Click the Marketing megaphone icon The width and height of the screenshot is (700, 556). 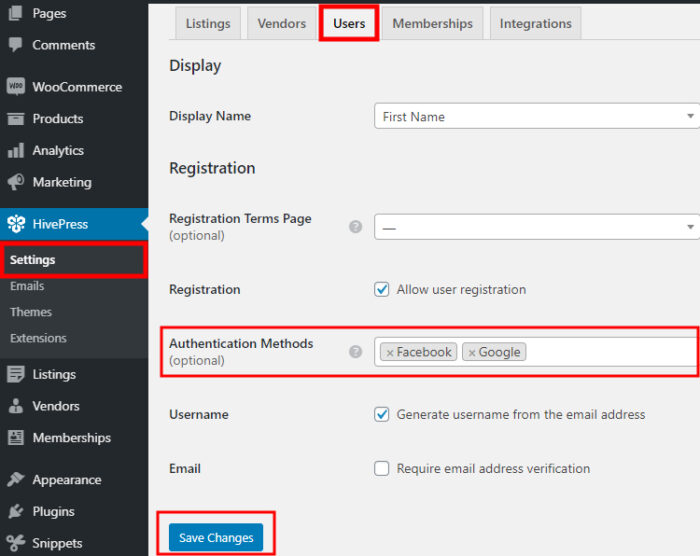(16, 182)
